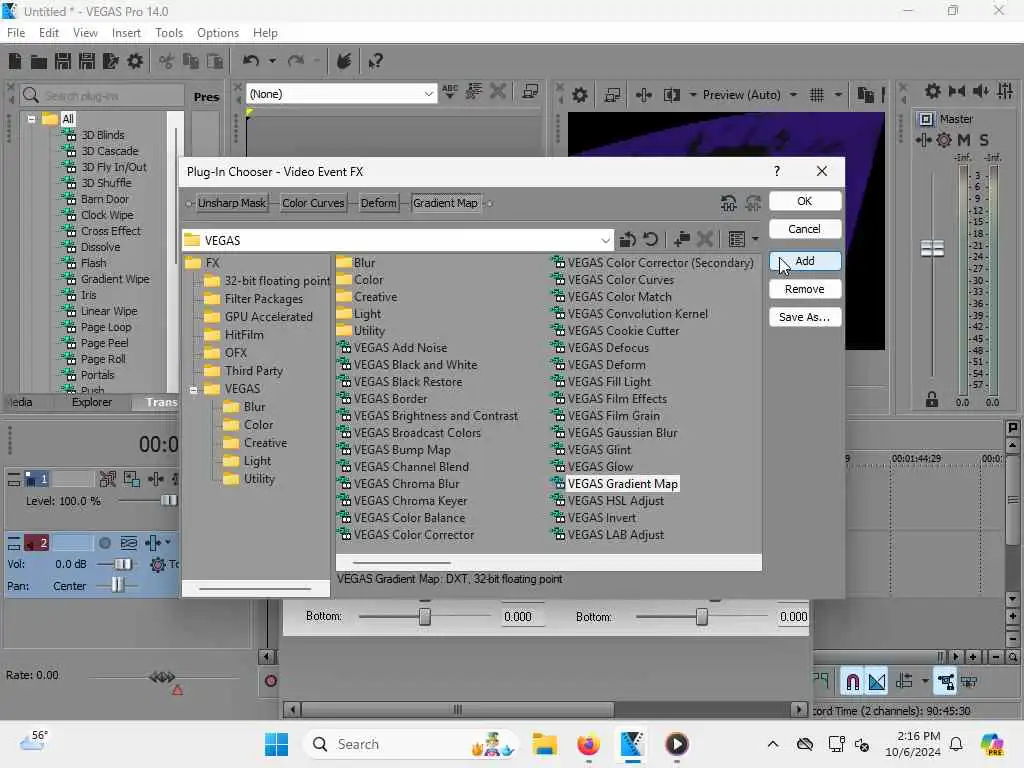Click the Master bus FX gear icon
Screen dimensions: 1024x768
point(944,140)
